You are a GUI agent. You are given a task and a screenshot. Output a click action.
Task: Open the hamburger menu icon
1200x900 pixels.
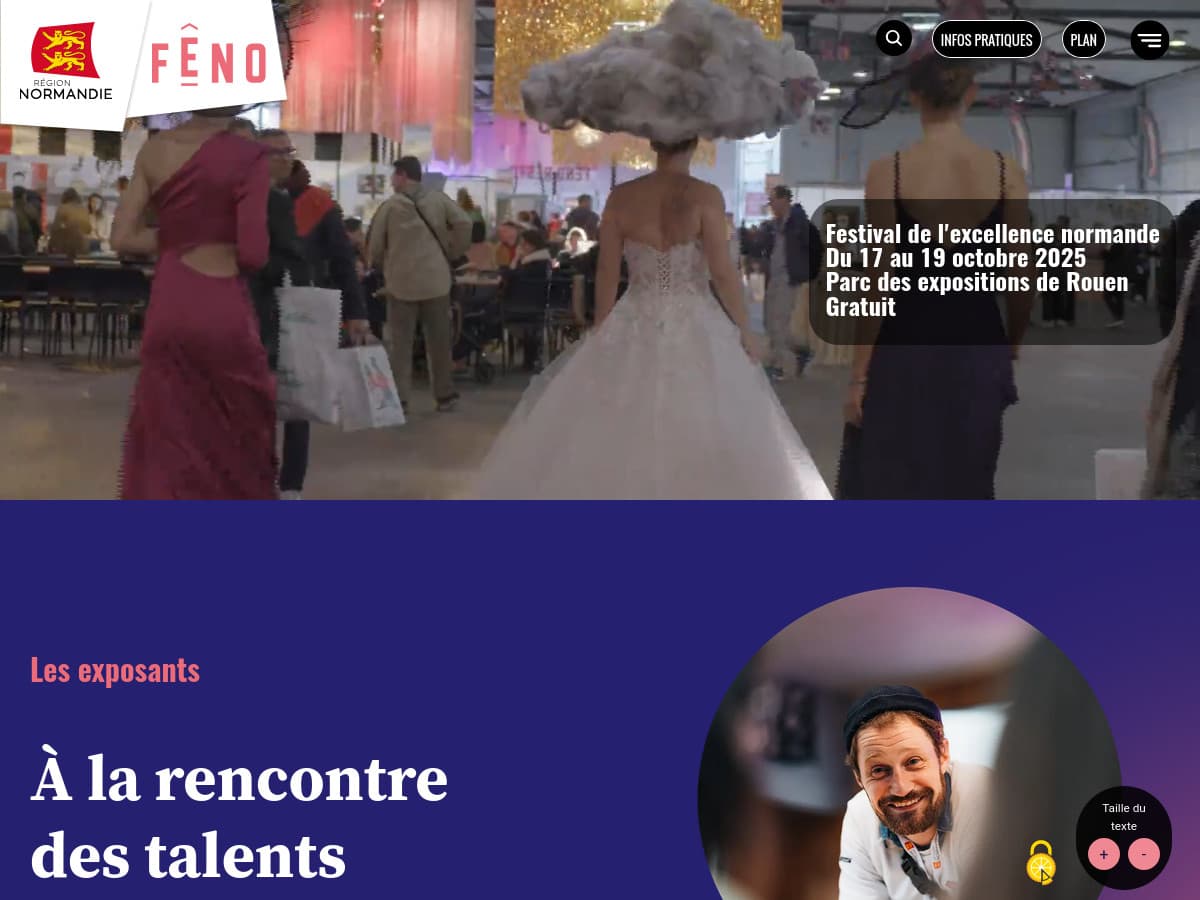point(1150,40)
